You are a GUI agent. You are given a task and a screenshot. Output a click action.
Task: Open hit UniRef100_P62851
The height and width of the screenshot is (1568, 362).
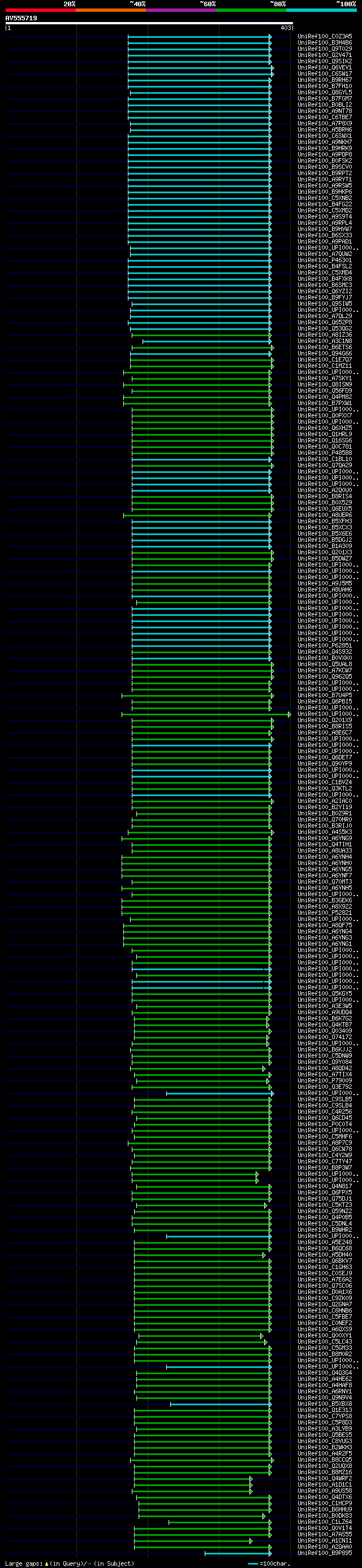coord(325,645)
